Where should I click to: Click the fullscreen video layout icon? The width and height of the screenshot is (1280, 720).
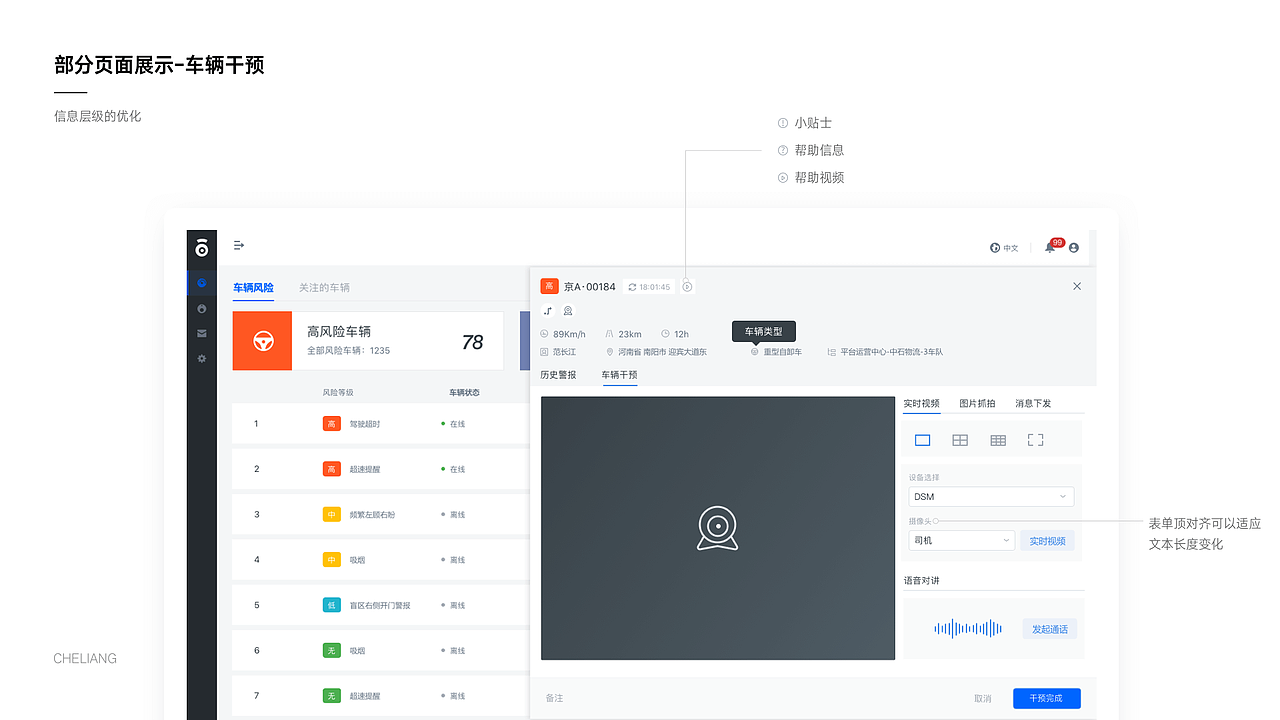1034,439
